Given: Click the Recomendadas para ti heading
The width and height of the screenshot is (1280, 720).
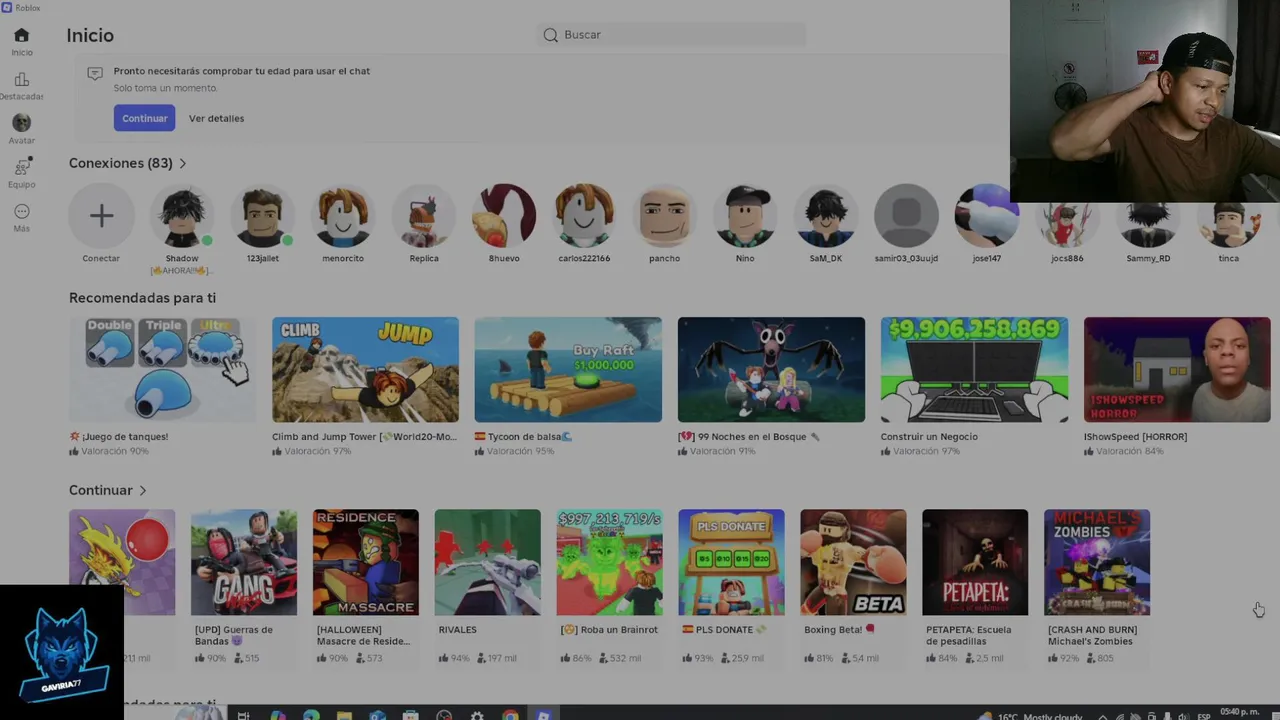Looking at the screenshot, I should coord(142,298).
